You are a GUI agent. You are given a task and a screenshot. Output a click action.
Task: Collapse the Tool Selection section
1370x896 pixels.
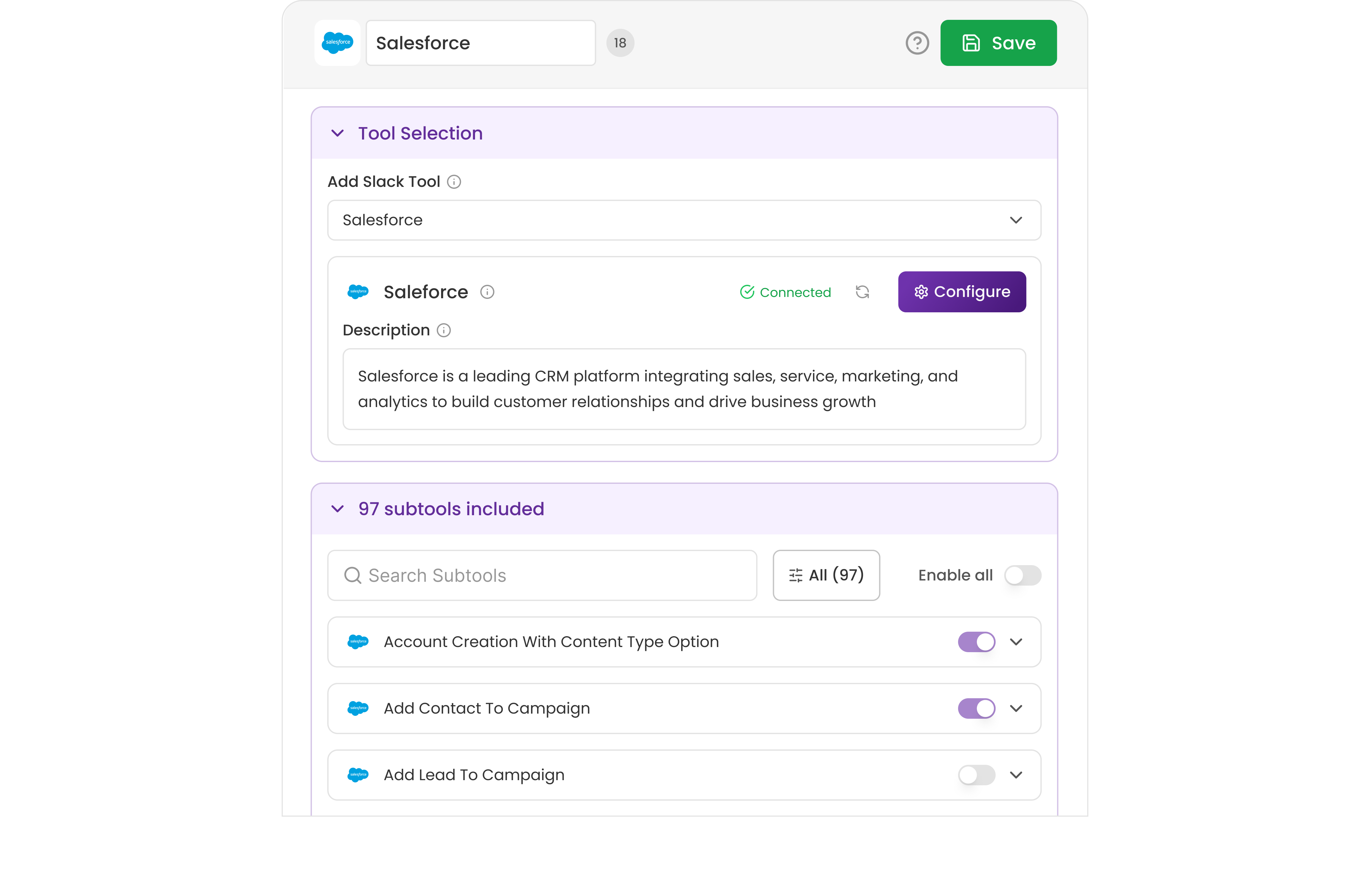[338, 133]
